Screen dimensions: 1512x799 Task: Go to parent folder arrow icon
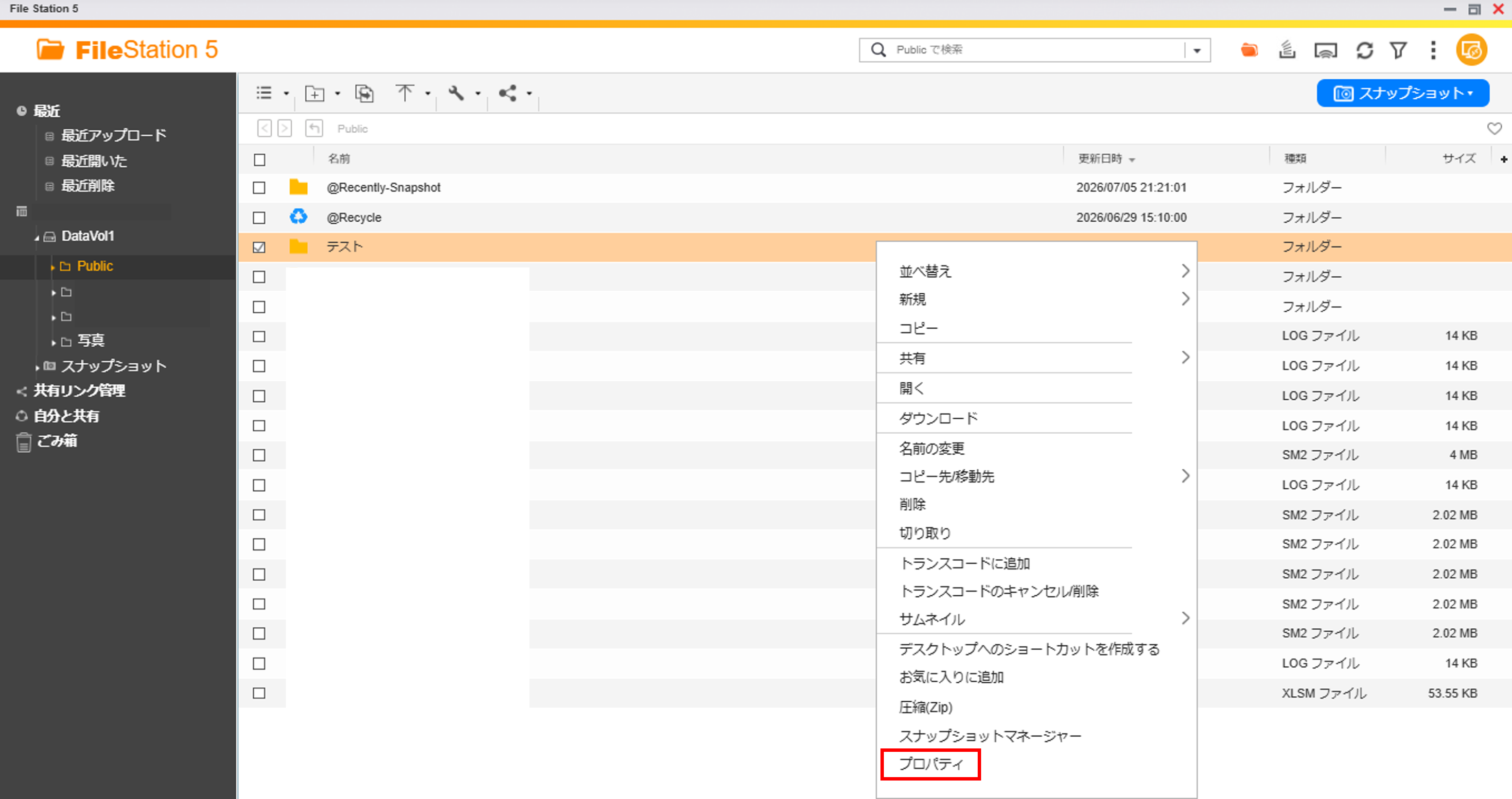[x=314, y=128]
